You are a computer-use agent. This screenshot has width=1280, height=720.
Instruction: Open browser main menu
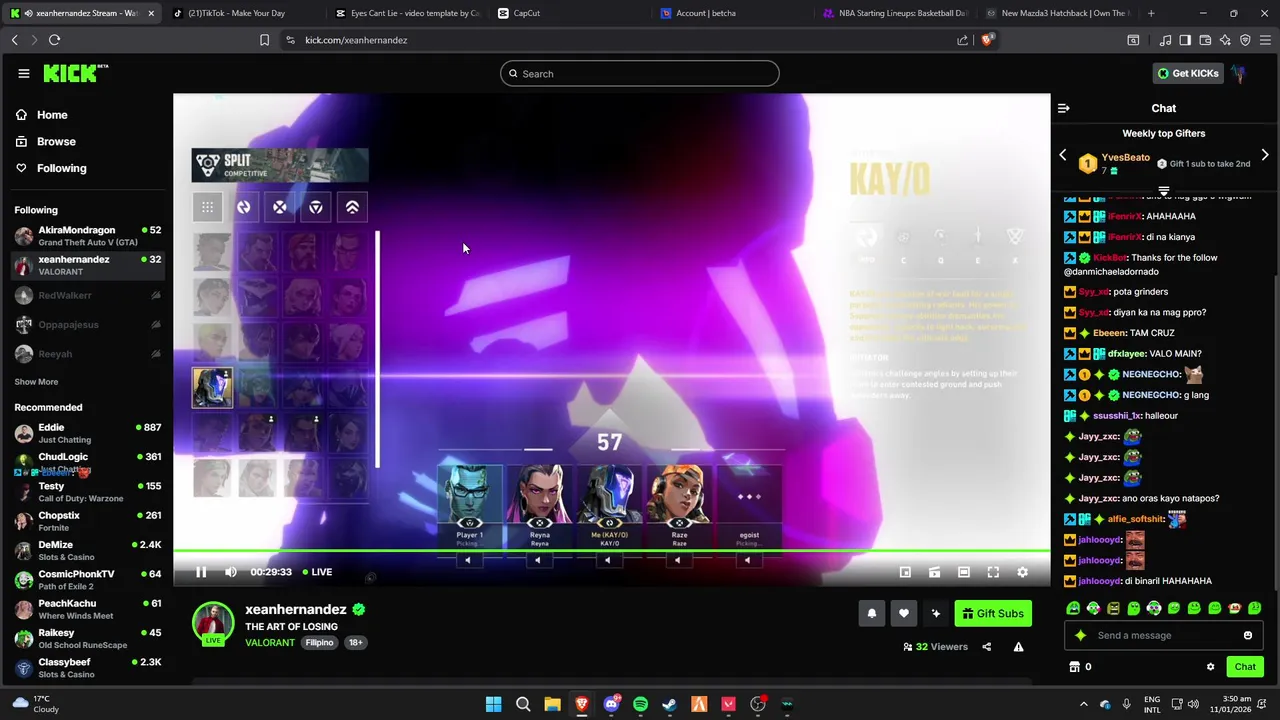1265,40
